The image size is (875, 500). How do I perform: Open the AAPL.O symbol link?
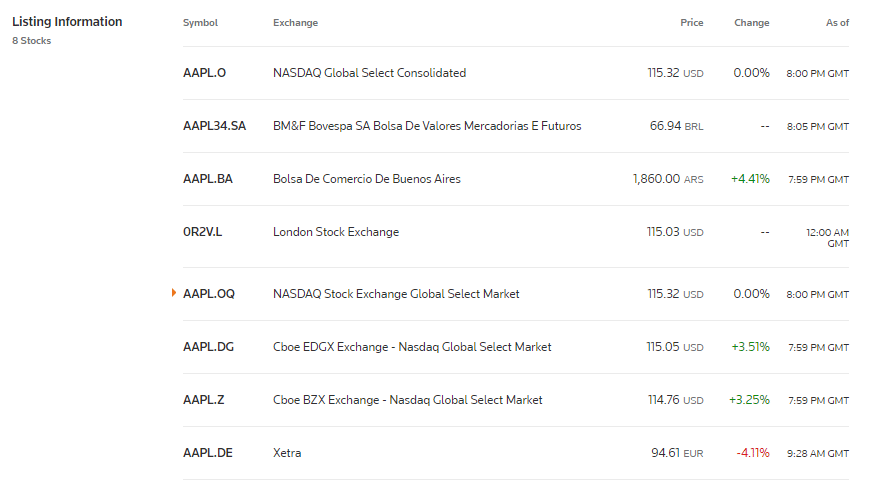pyautogui.click(x=204, y=73)
